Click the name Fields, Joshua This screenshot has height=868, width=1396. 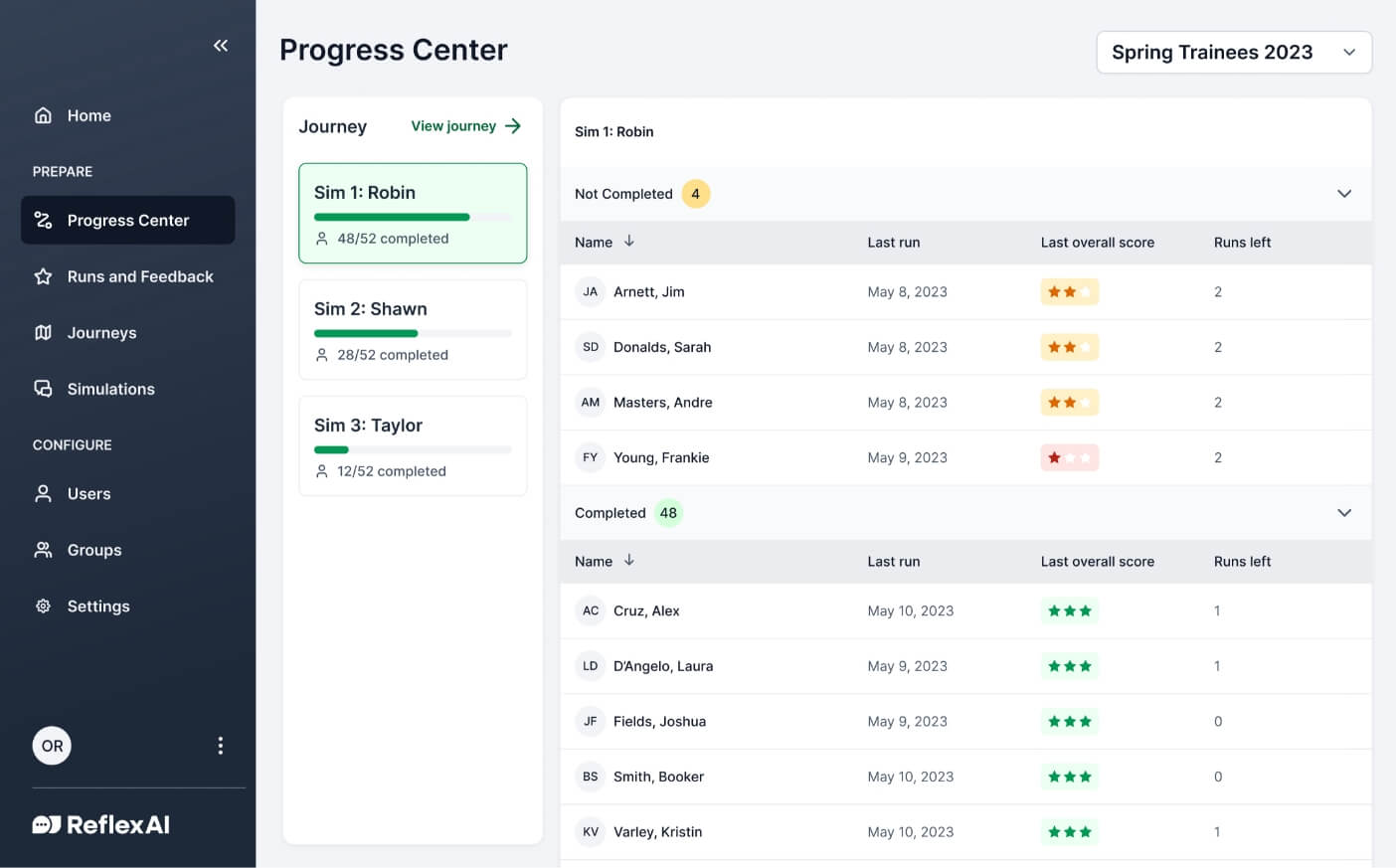[x=660, y=721]
